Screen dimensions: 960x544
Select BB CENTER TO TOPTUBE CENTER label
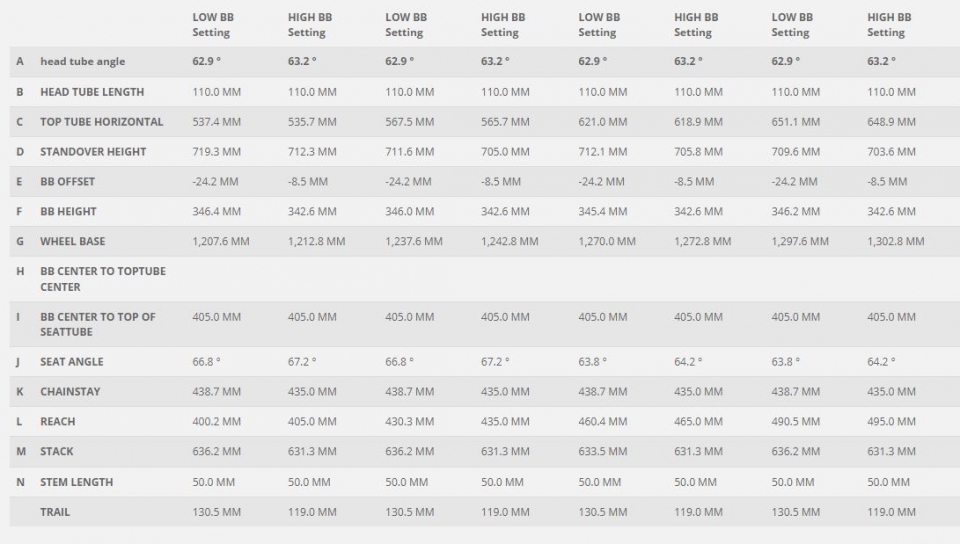103,279
